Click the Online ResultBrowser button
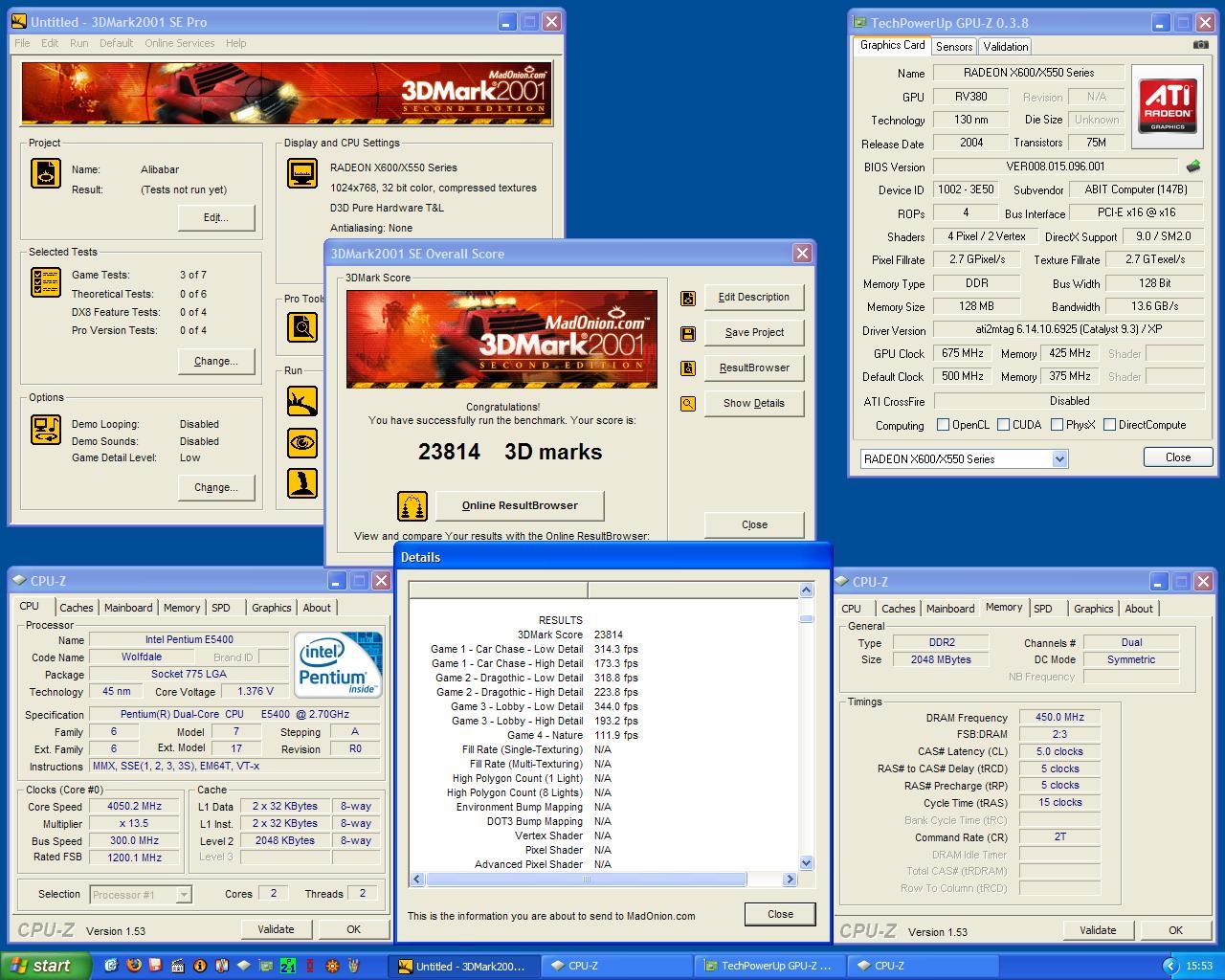The image size is (1225, 980). point(520,505)
